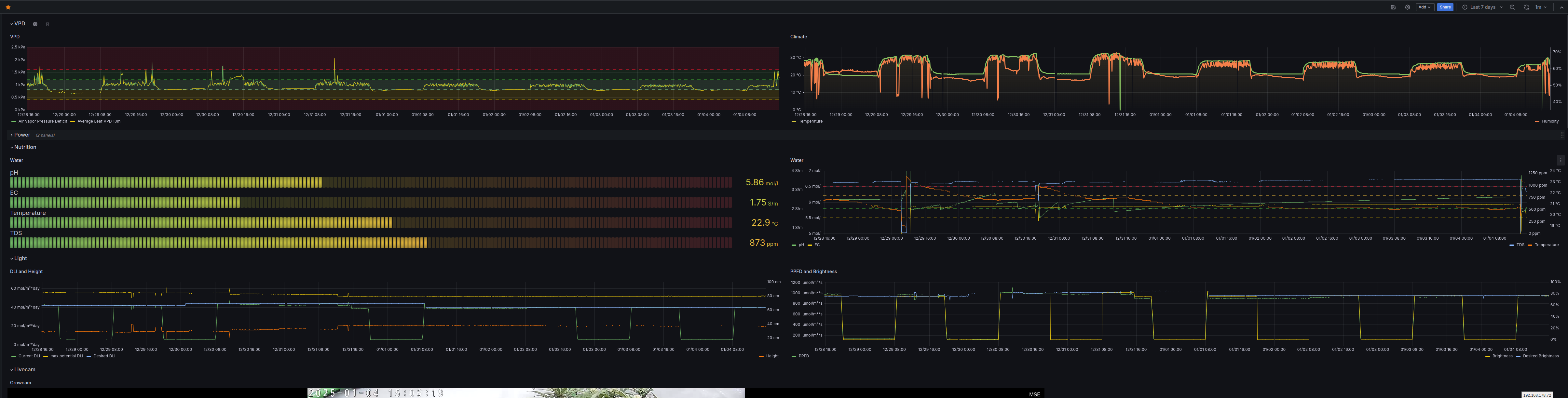Viewport: 1568px width, 398px height.
Task: Toggle Current DLI series visibility
Action: (29, 356)
